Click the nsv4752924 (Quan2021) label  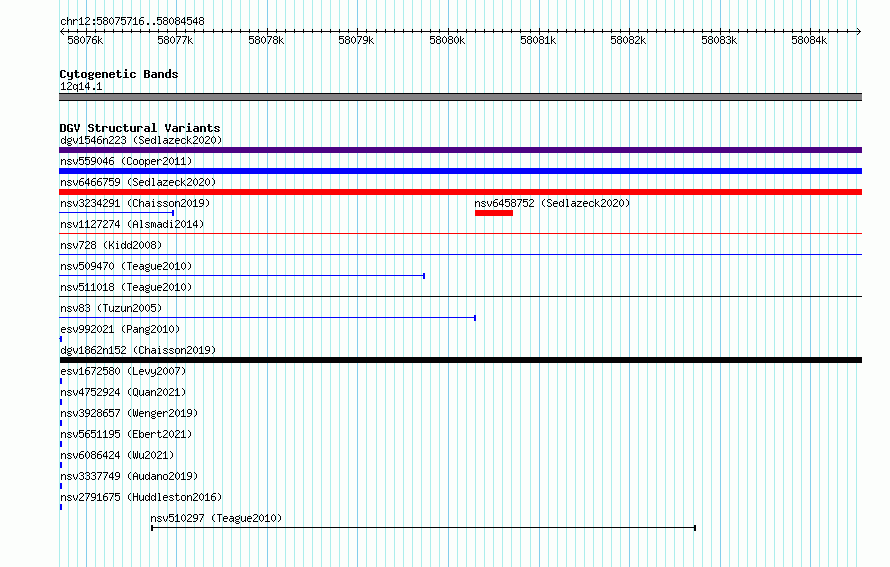(x=123, y=392)
